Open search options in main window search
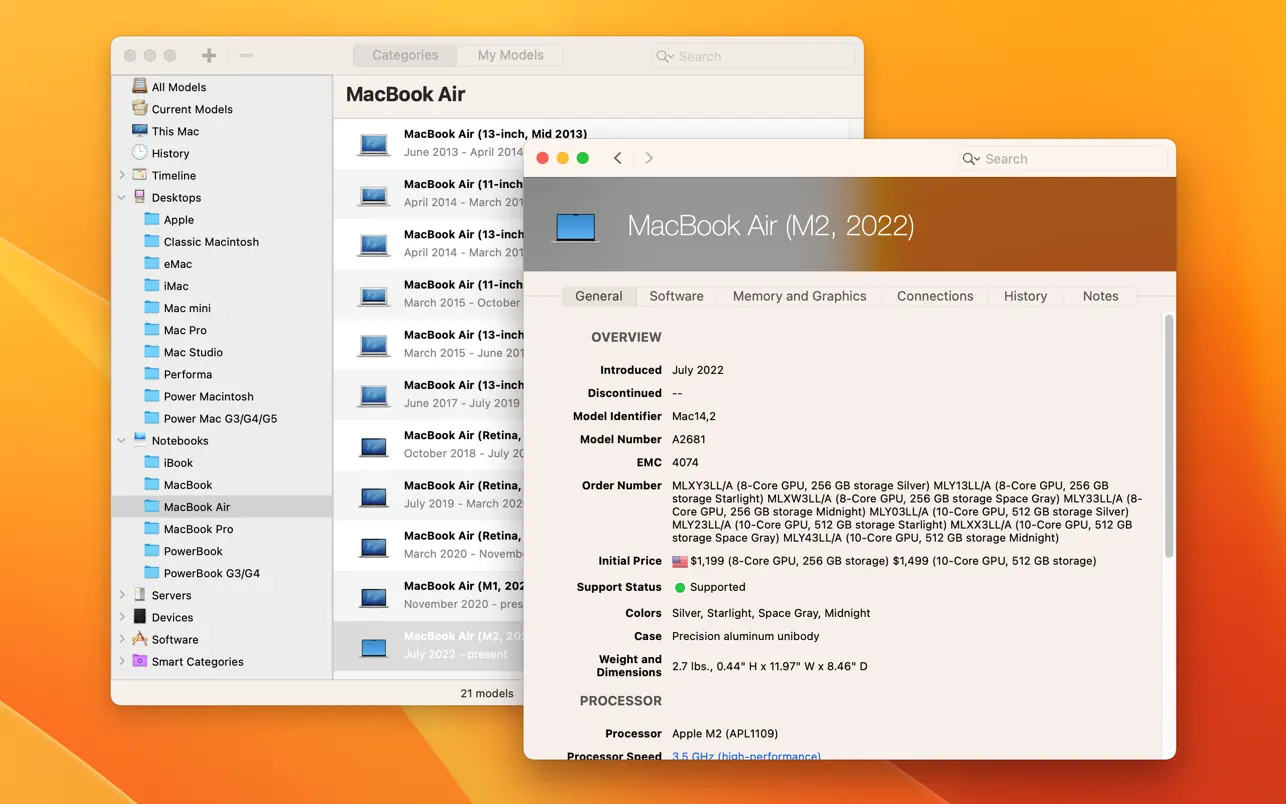Viewport: 1286px width, 804px height. point(664,56)
